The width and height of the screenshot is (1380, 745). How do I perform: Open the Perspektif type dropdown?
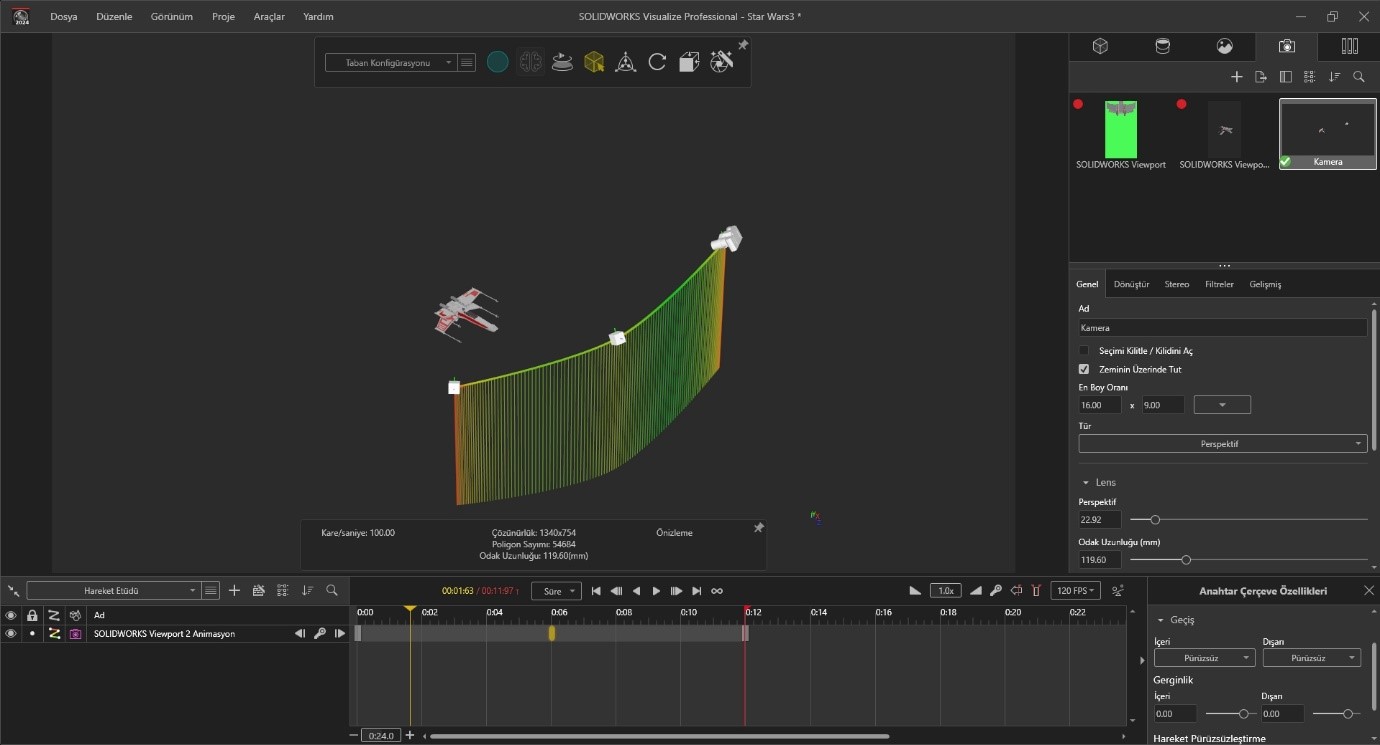click(1222, 443)
